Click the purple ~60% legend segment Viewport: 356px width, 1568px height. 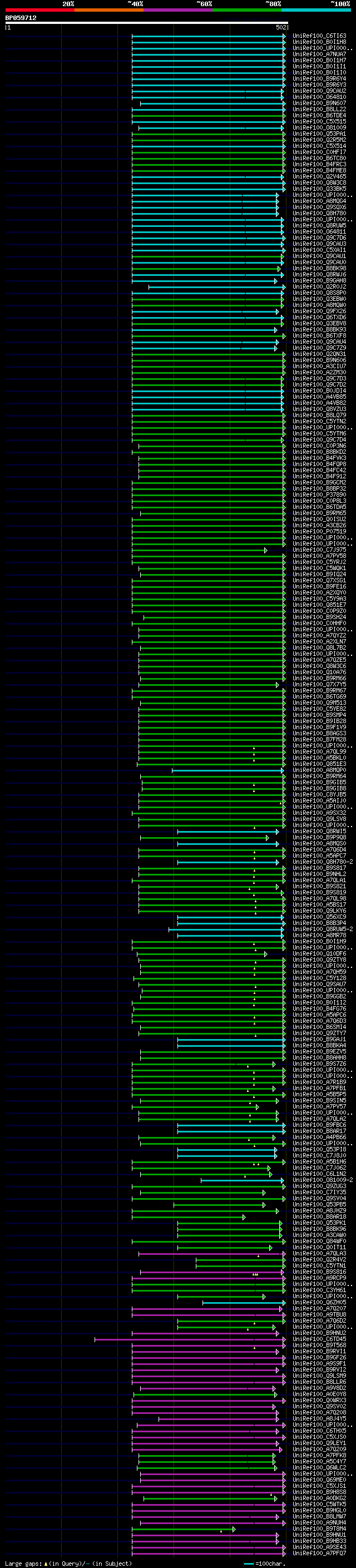coord(177,10)
